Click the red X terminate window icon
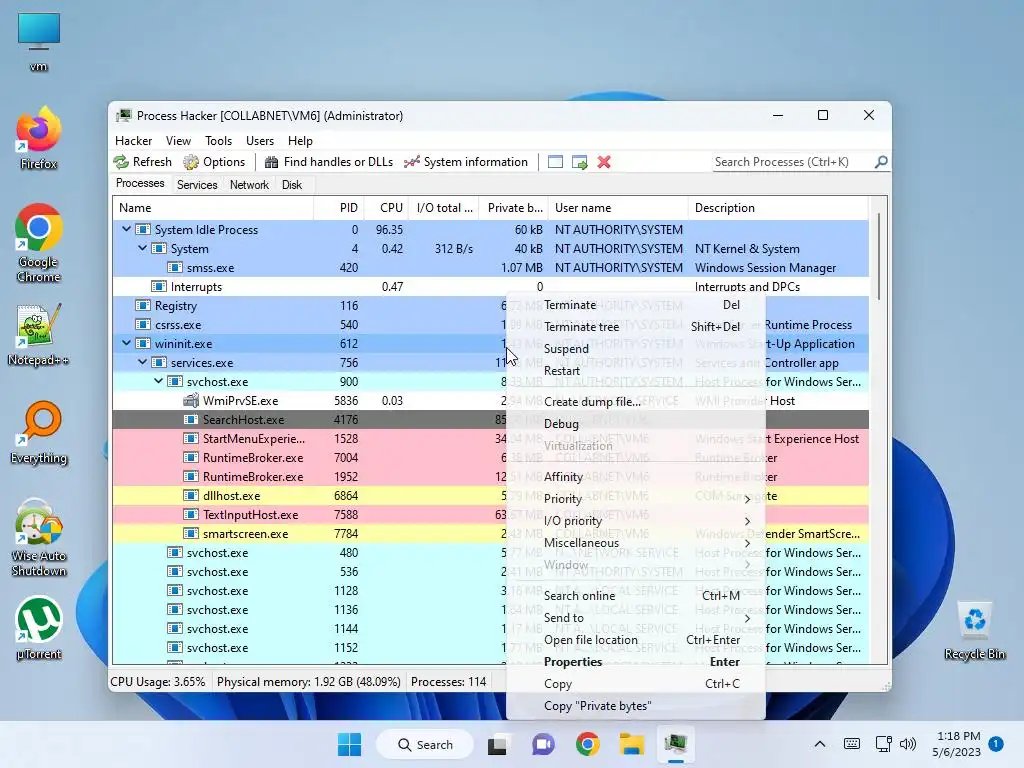The width and height of the screenshot is (1024, 768). (604, 162)
